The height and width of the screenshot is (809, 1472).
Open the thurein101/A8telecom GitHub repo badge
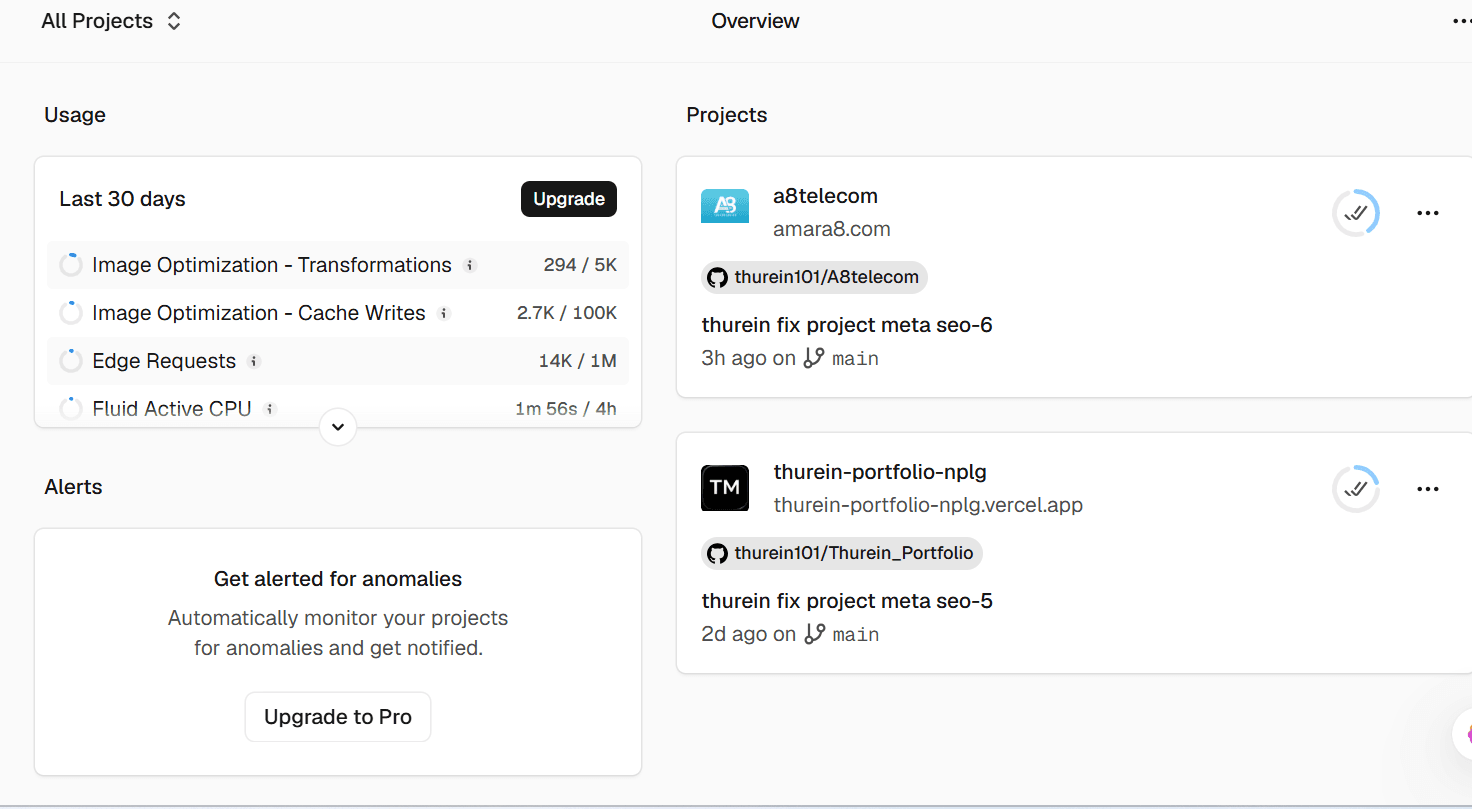[x=814, y=277]
